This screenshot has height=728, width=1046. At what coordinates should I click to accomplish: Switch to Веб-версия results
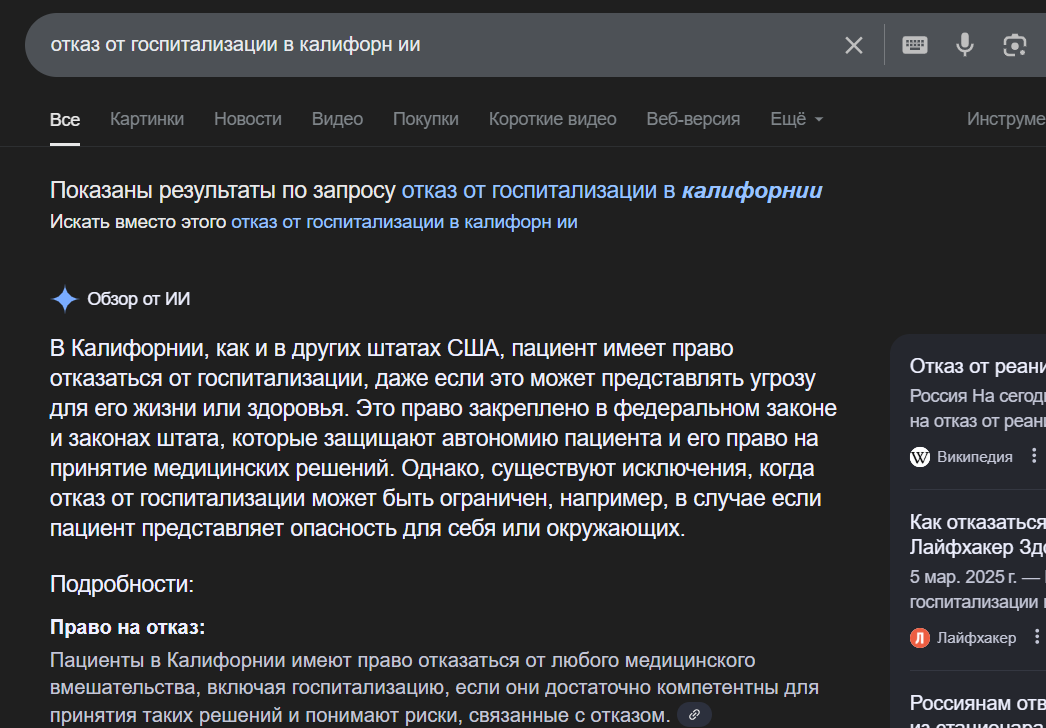693,119
